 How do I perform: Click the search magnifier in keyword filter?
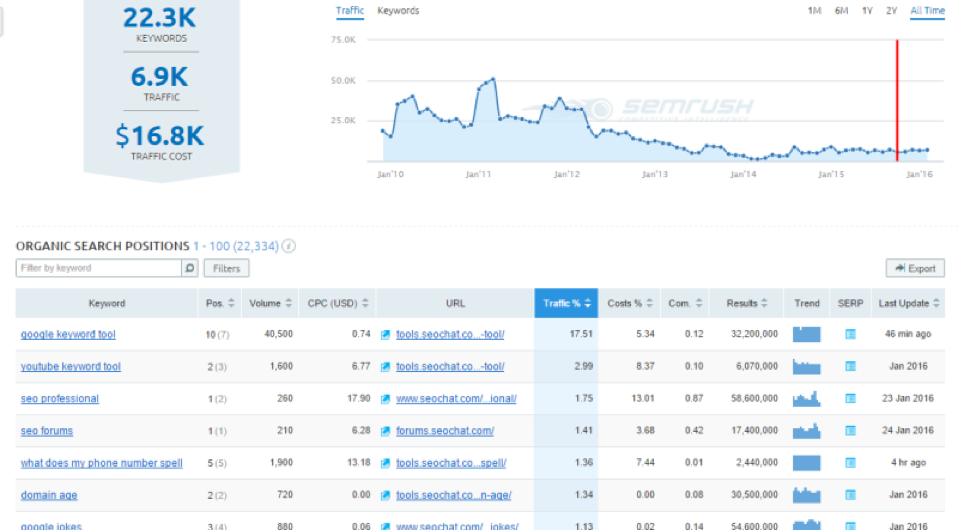(189, 268)
